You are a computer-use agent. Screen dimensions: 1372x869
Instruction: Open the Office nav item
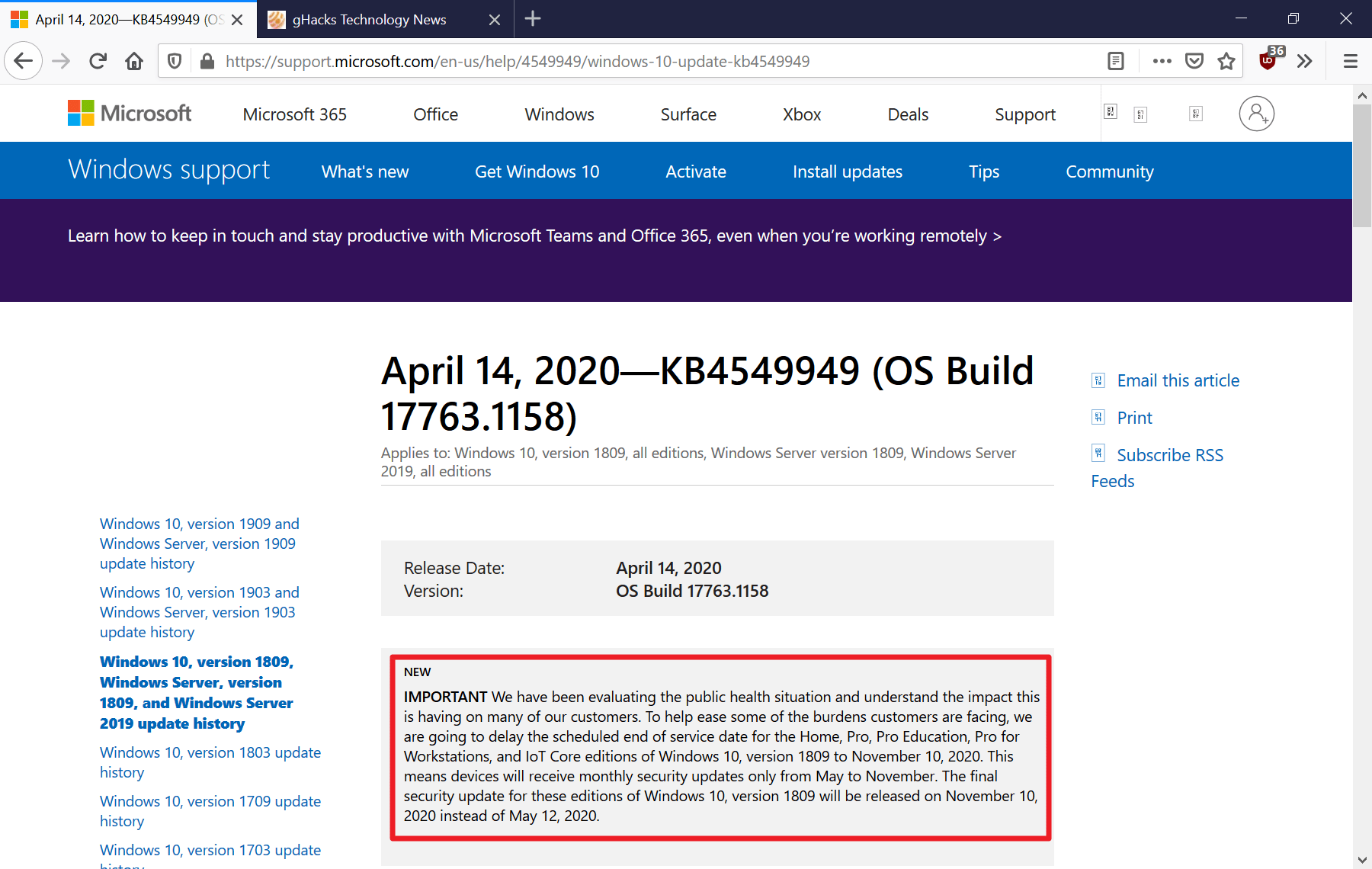click(x=435, y=114)
